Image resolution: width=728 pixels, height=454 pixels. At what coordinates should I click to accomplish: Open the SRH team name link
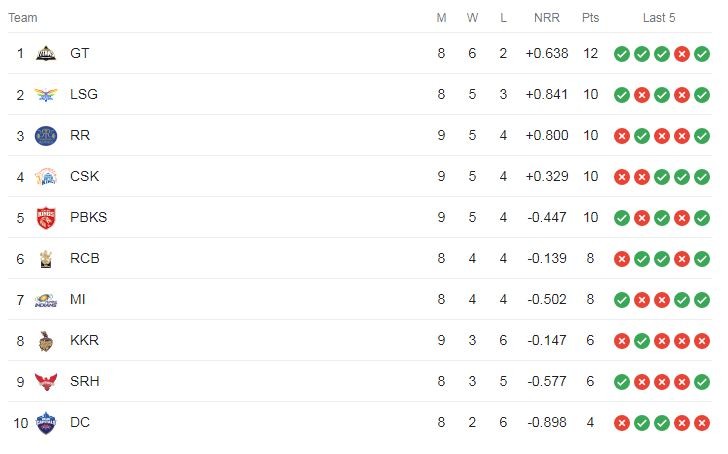pos(84,381)
